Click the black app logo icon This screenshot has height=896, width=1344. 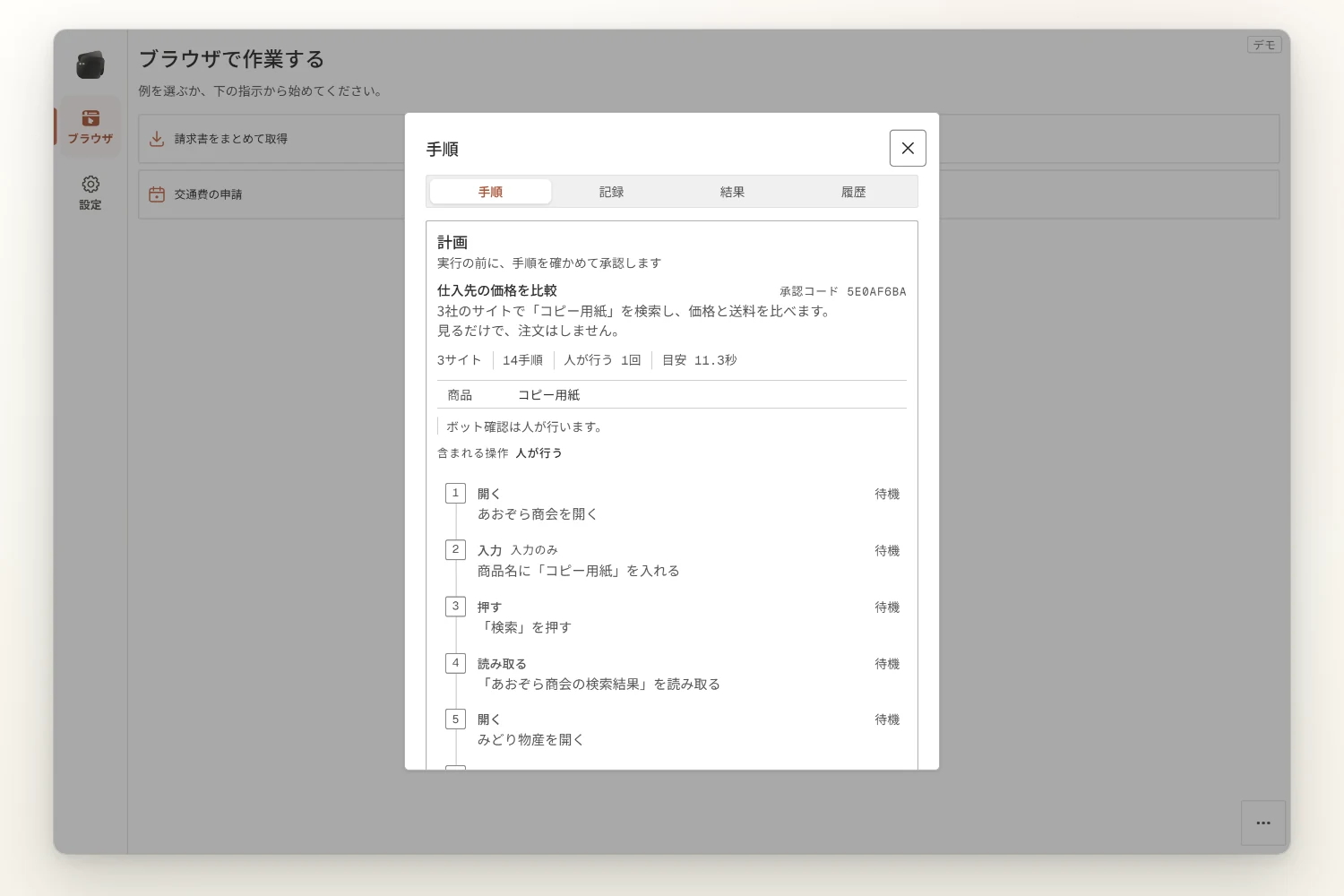point(90,65)
